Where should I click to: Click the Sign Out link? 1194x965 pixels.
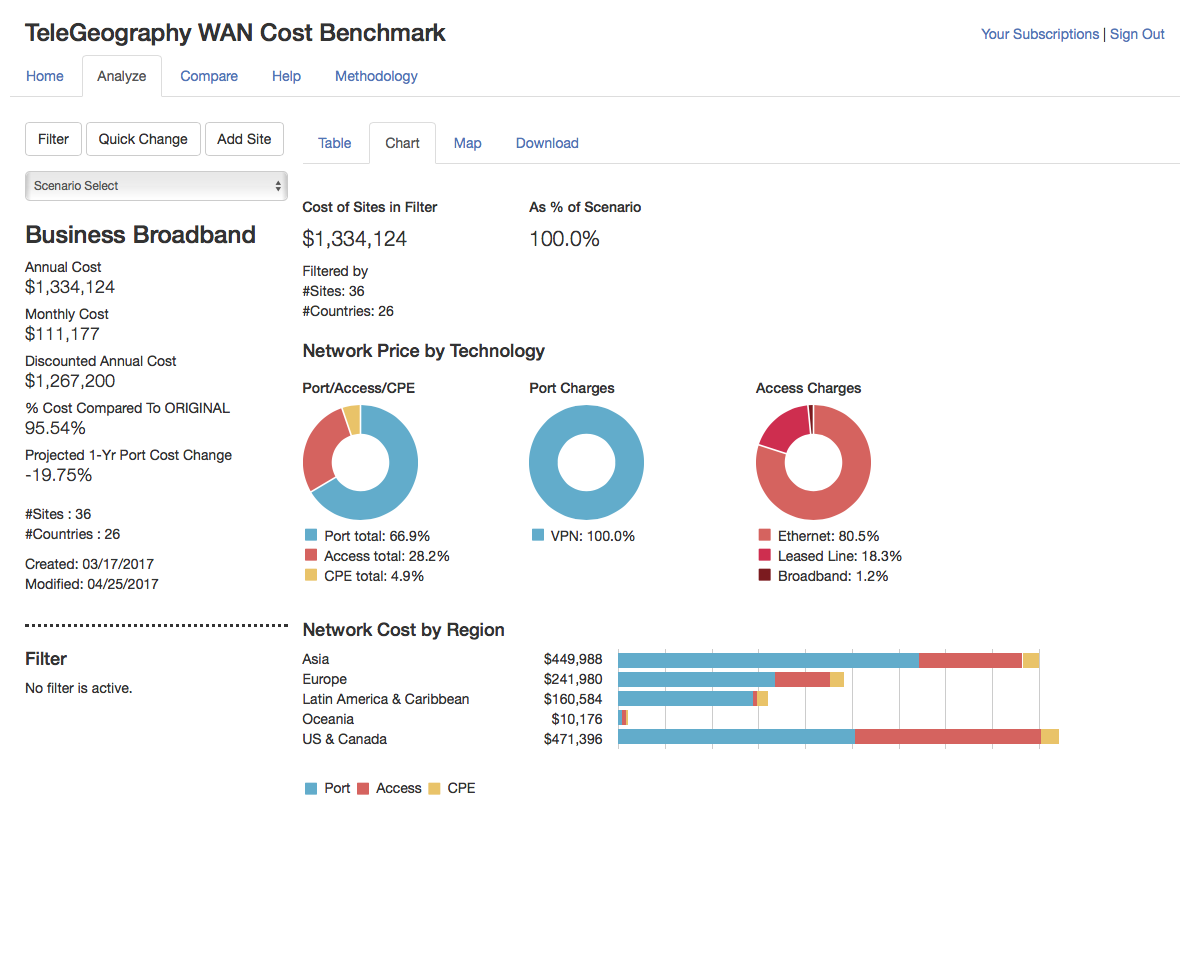(x=1137, y=34)
